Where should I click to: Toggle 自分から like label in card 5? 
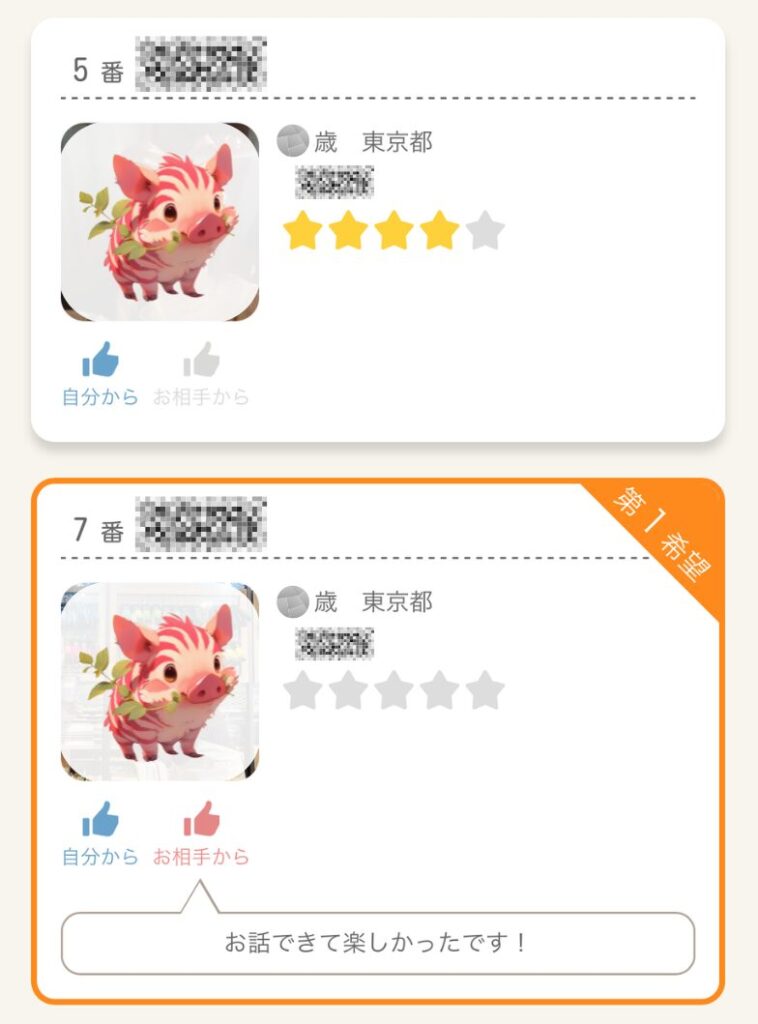[100, 397]
